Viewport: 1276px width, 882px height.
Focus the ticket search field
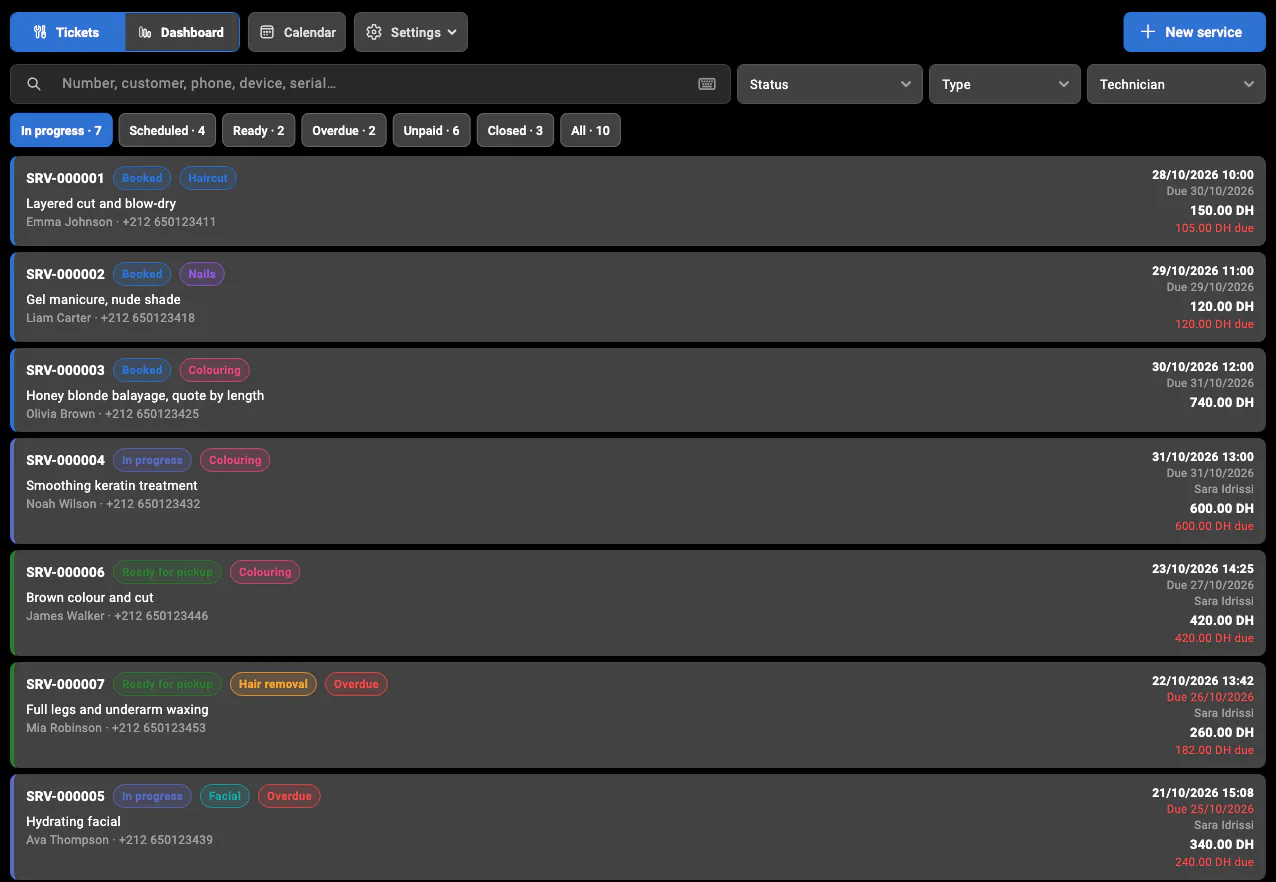point(372,84)
